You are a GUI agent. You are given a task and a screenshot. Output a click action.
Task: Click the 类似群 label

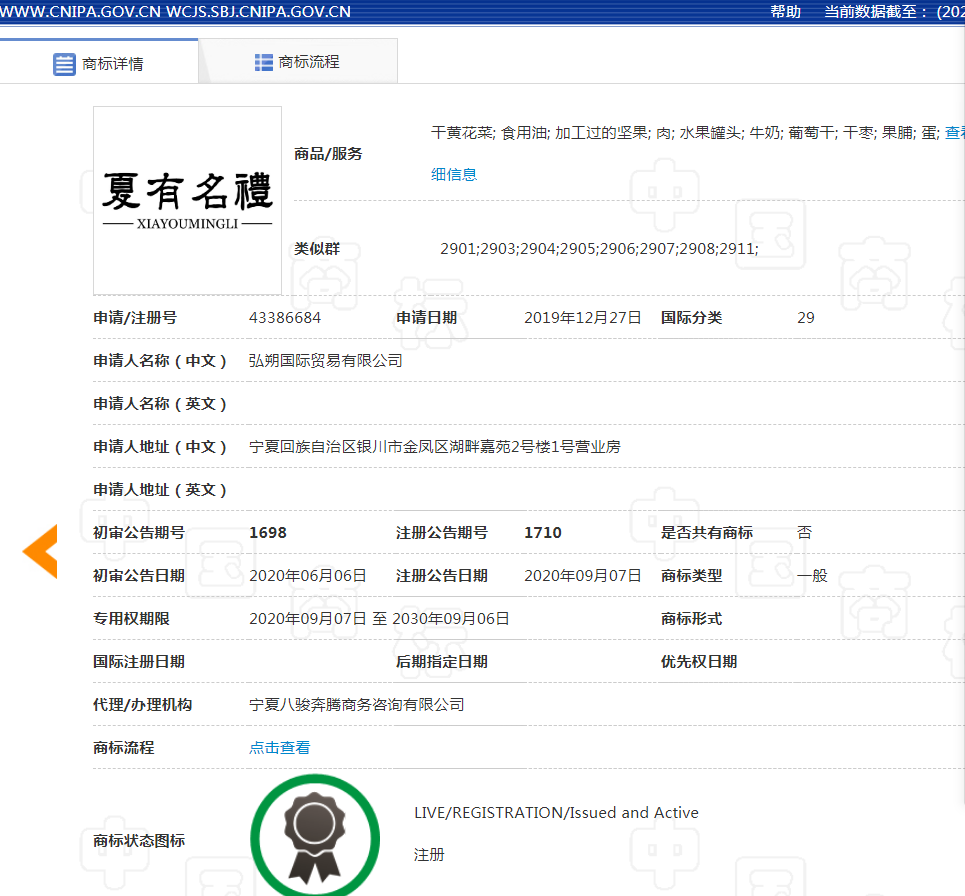click(317, 249)
